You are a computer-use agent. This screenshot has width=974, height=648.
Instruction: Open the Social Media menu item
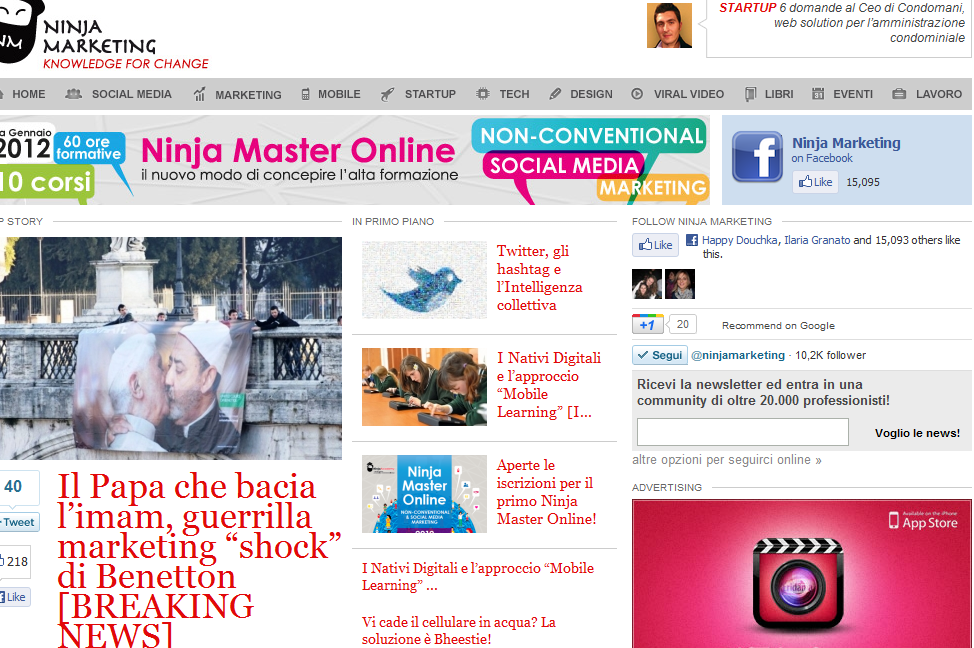131,94
